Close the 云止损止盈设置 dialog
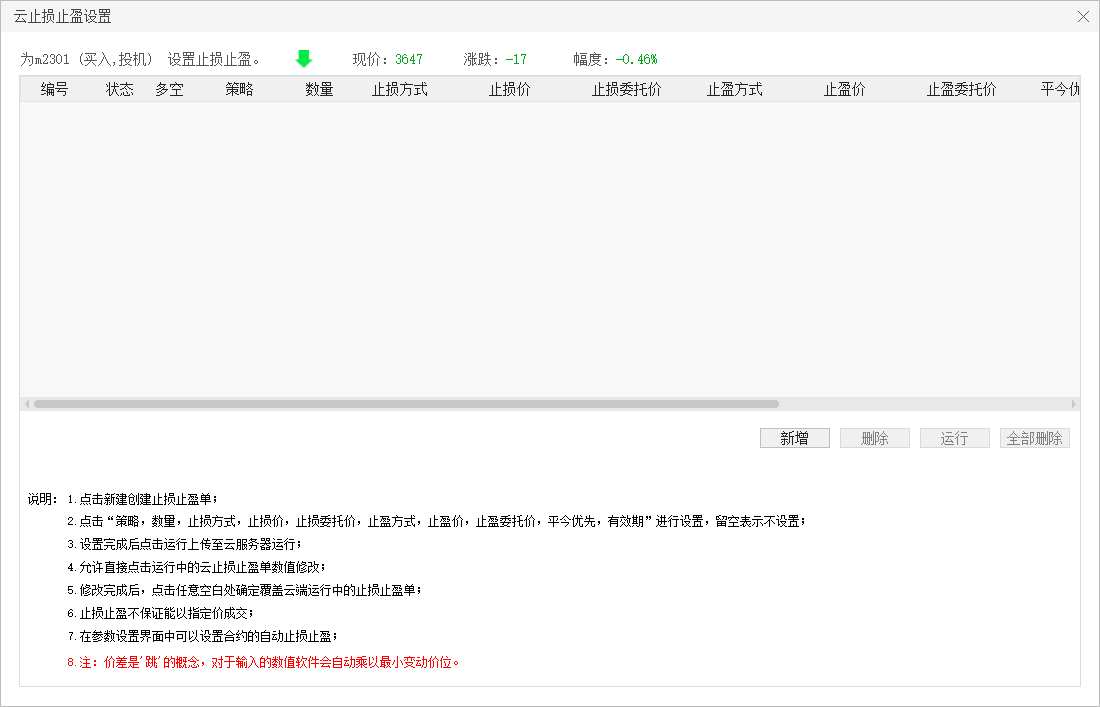 tap(1083, 16)
